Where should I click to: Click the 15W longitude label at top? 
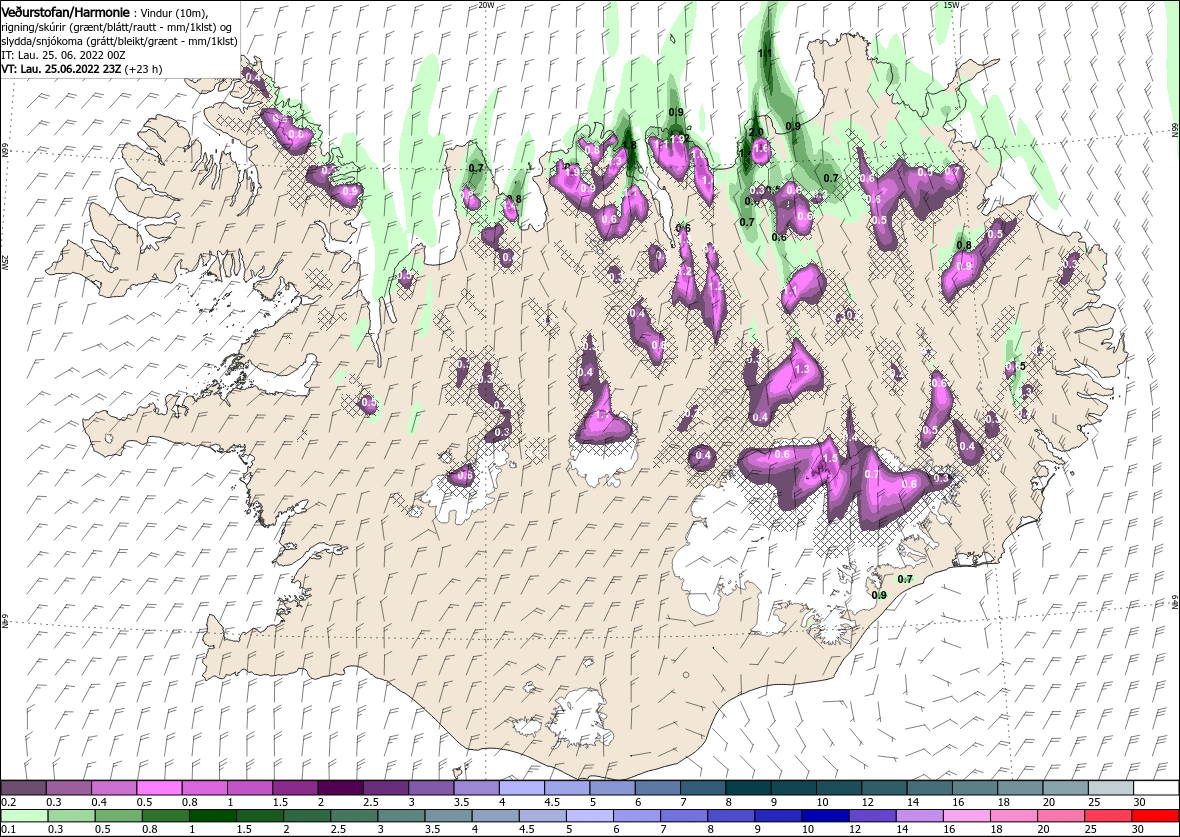click(951, 5)
